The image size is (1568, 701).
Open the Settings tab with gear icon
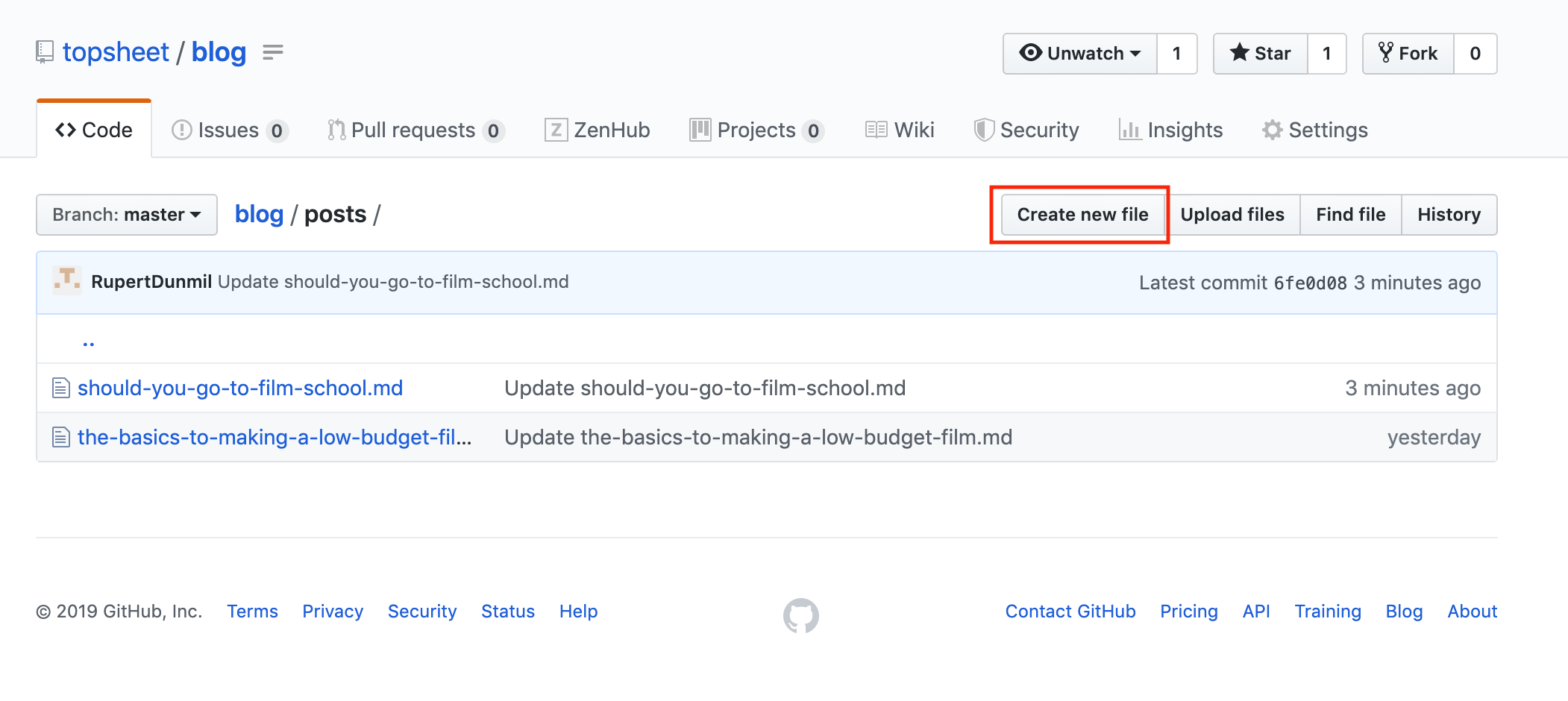(1314, 130)
